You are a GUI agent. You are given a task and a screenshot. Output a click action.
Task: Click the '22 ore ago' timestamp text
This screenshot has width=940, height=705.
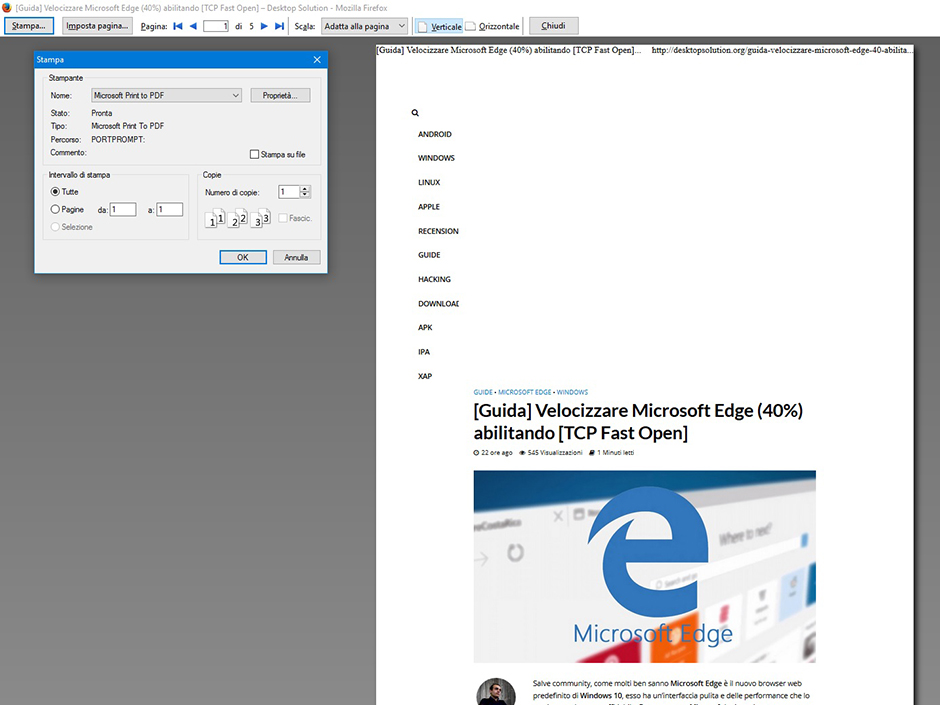point(496,453)
